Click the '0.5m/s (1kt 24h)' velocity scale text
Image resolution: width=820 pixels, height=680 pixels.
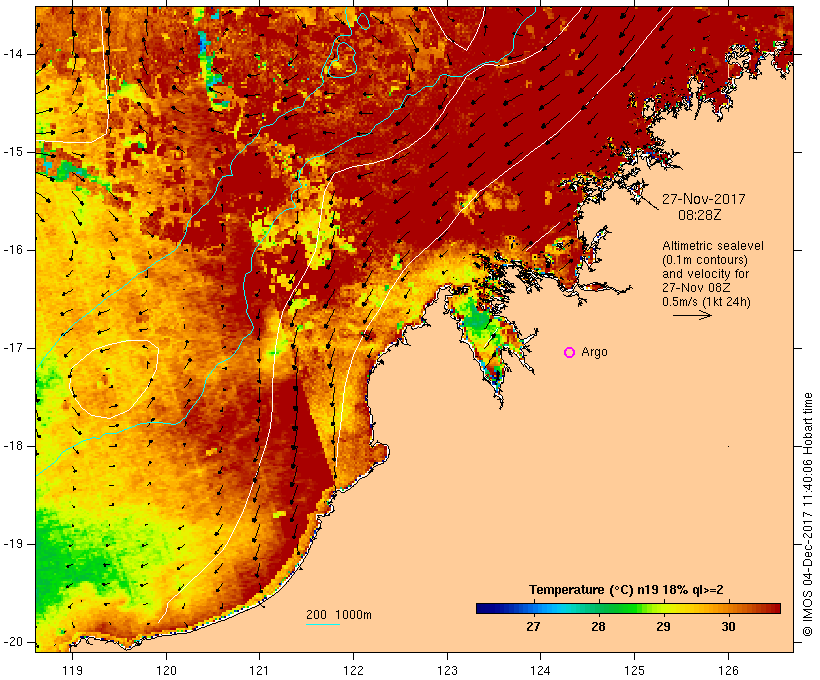coord(706,302)
